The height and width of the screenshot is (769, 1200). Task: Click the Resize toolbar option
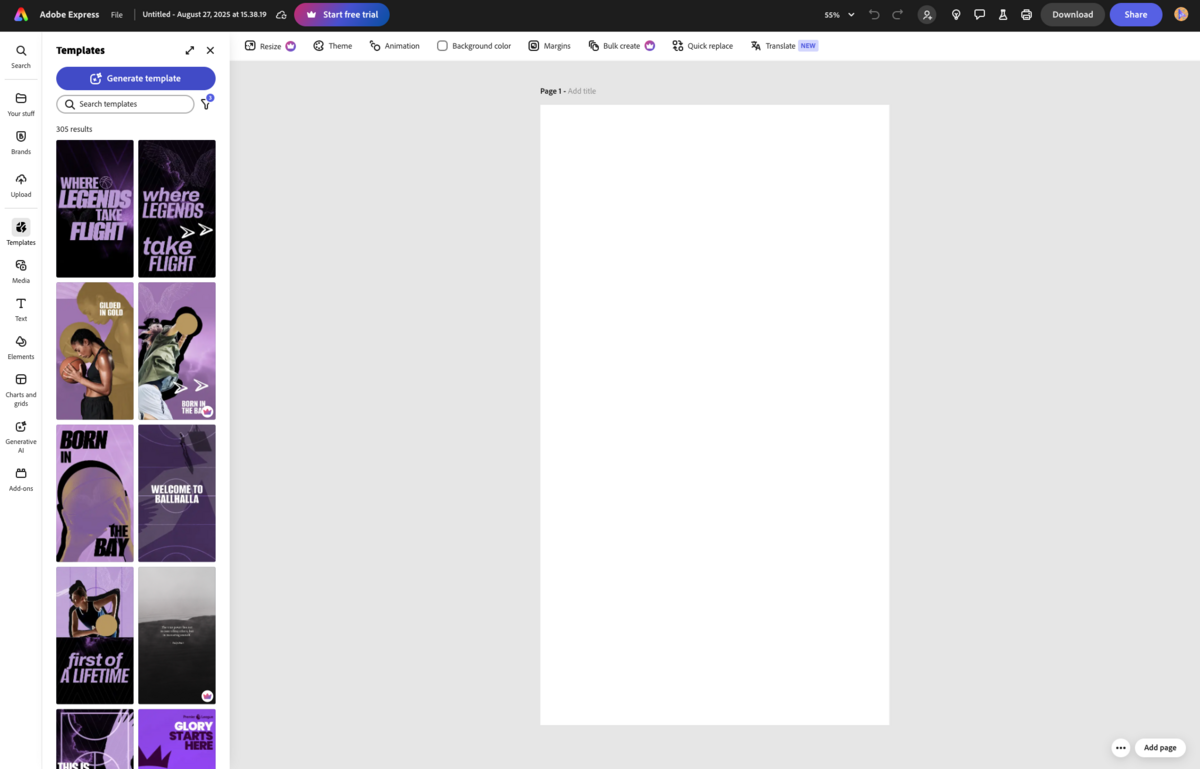270,46
